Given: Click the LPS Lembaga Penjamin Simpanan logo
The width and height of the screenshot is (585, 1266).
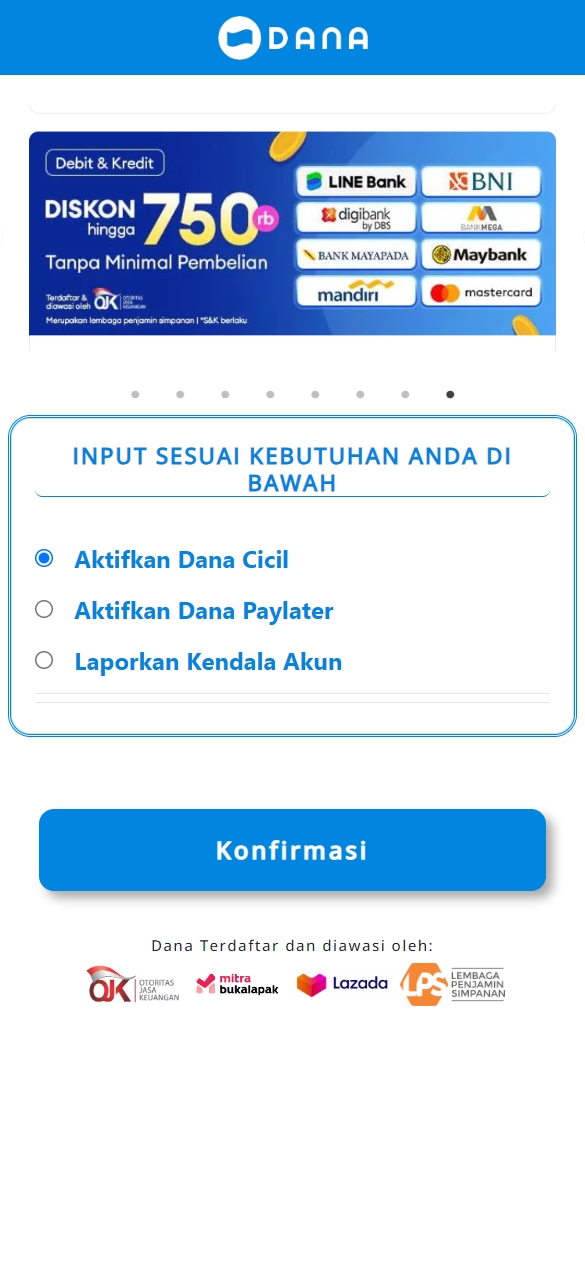Looking at the screenshot, I should pos(453,984).
